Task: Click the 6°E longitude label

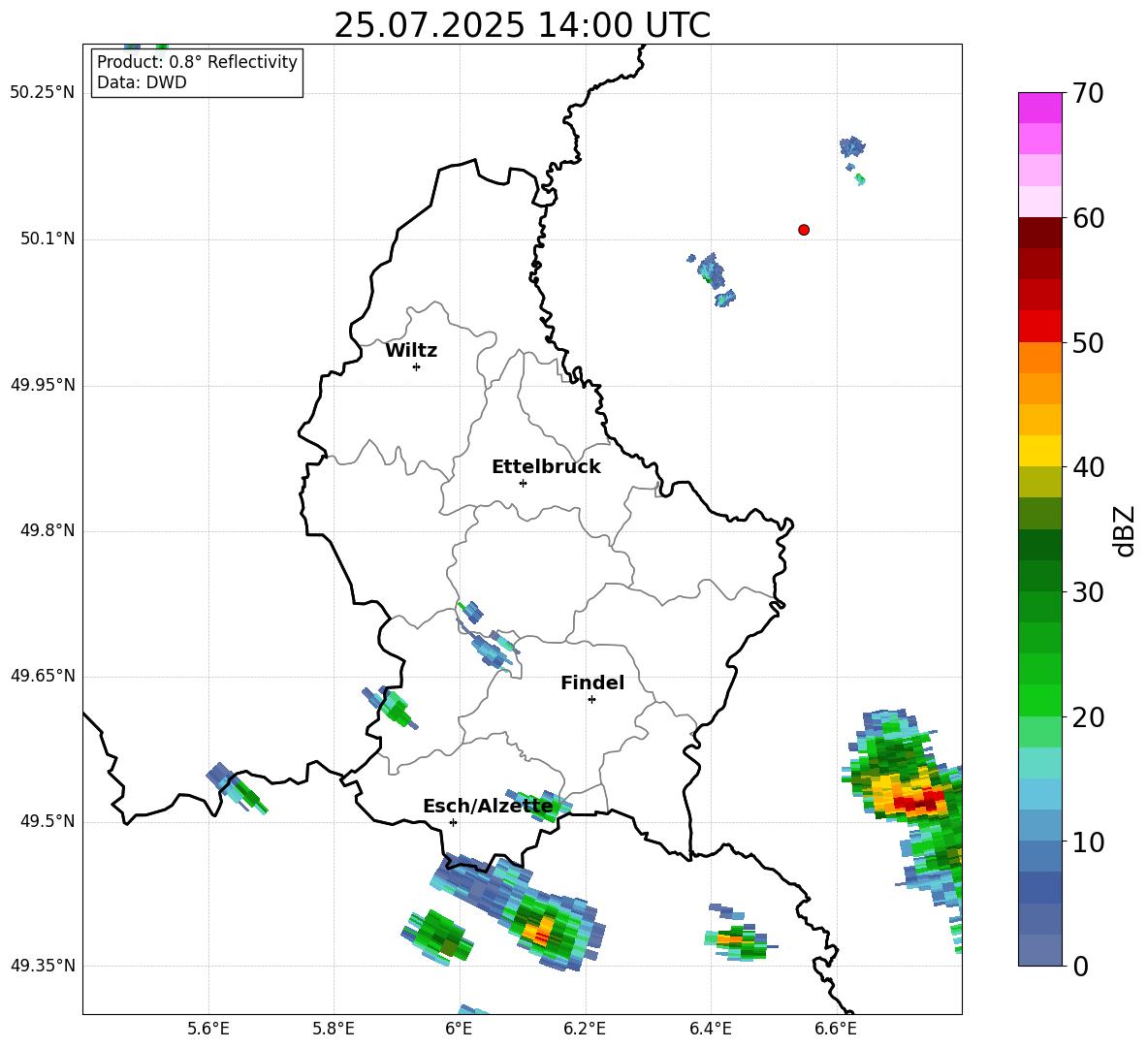Action: [459, 1029]
